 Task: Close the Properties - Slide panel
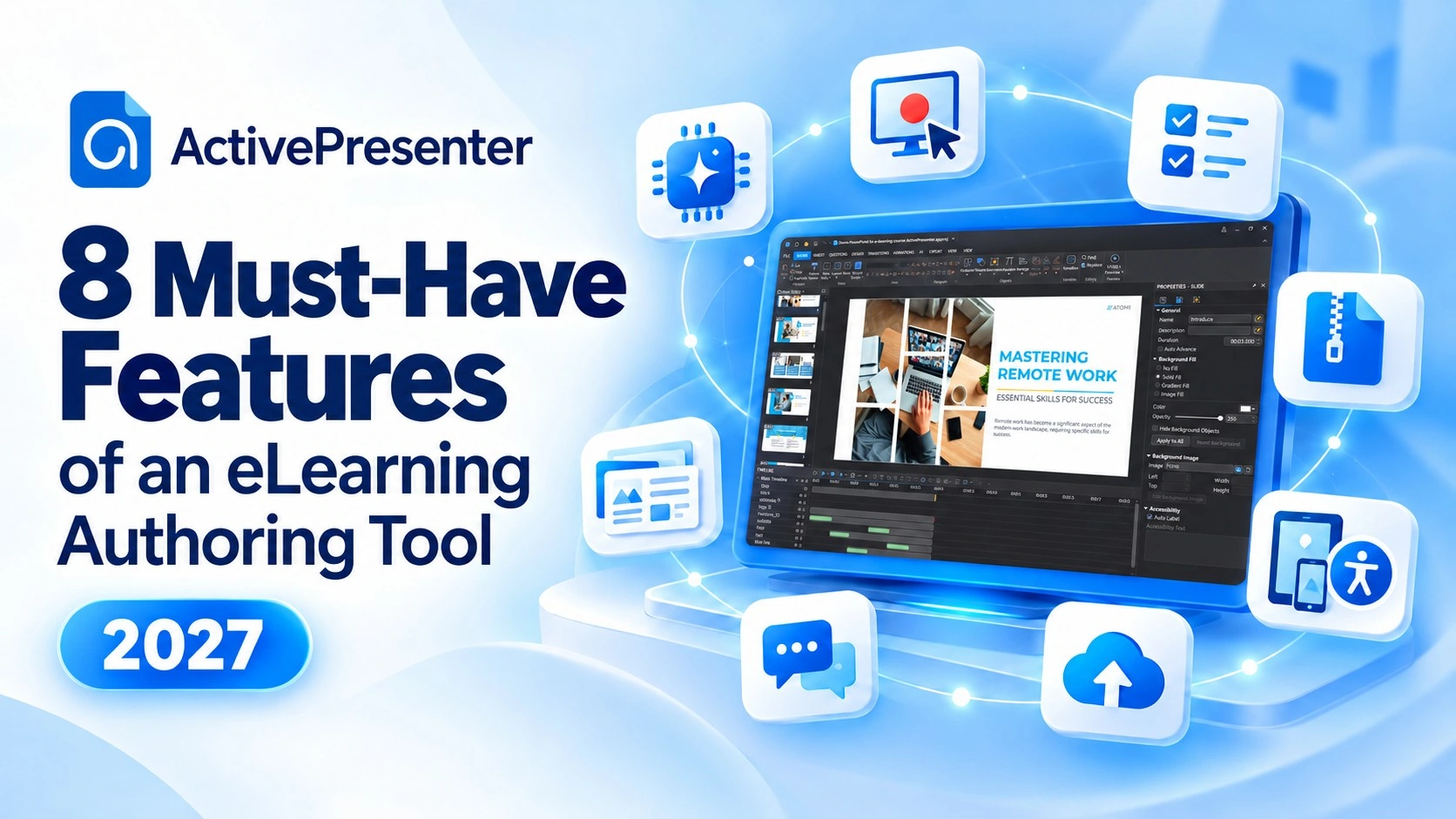[x=1263, y=285]
